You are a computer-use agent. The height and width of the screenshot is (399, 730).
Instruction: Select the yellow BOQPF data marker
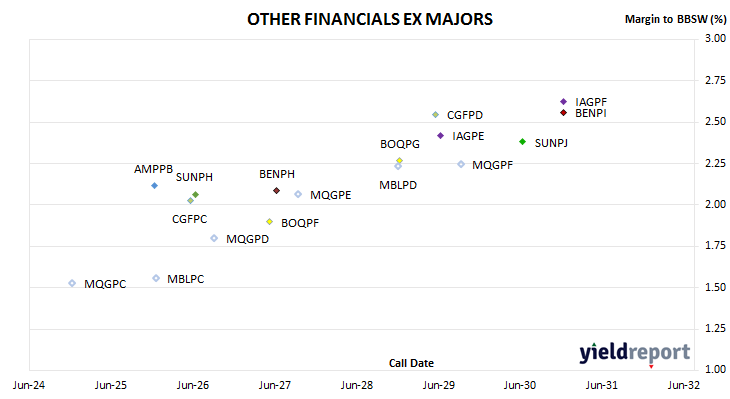click(x=270, y=222)
